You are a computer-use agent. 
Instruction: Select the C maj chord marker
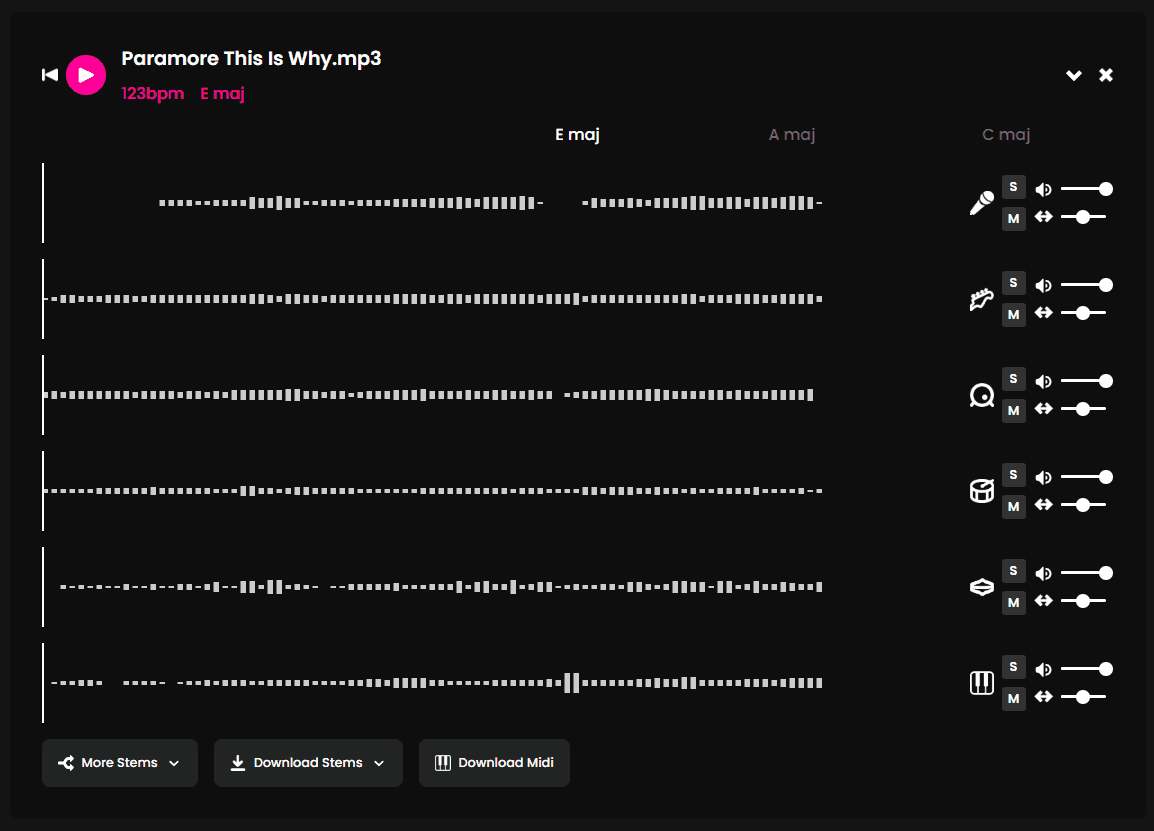coord(1006,135)
